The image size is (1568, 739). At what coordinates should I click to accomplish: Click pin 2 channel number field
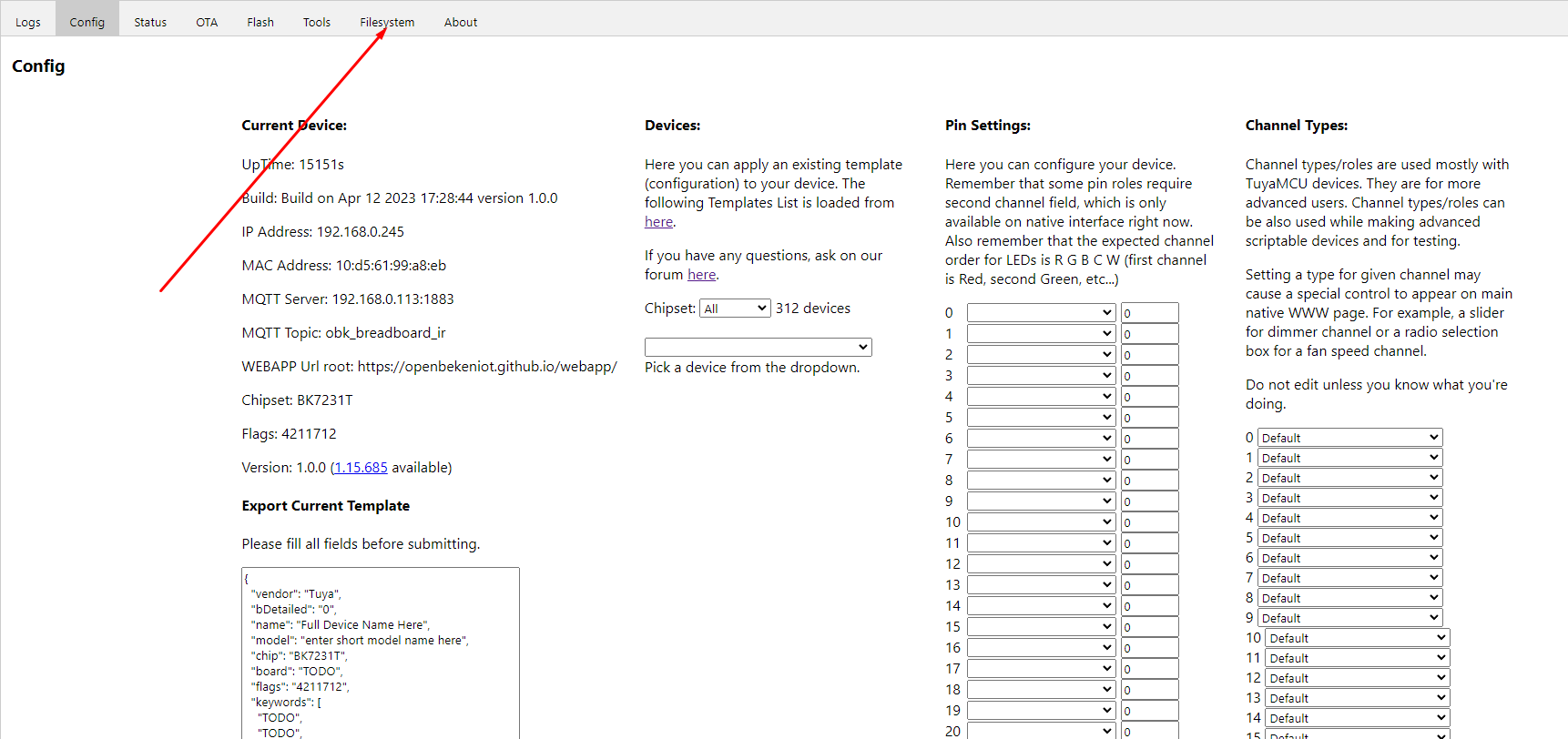[1149, 355]
